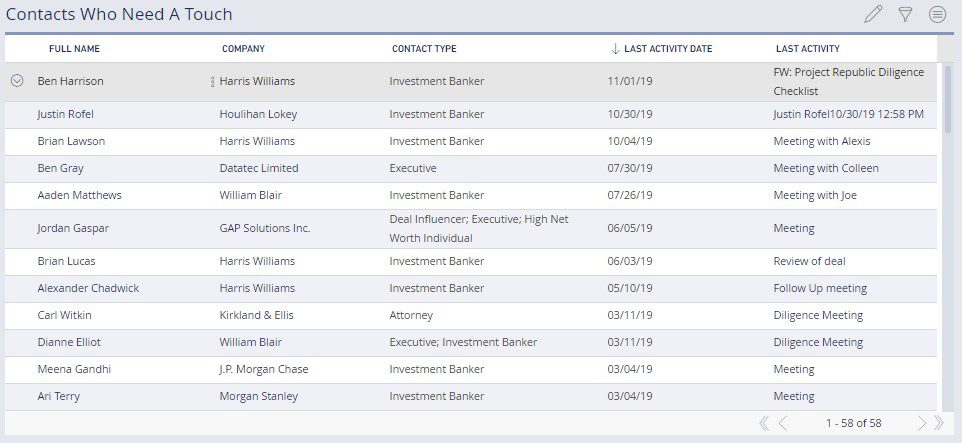This screenshot has width=962, height=443.
Task: Click the pencil edit icon
Action: (873, 14)
